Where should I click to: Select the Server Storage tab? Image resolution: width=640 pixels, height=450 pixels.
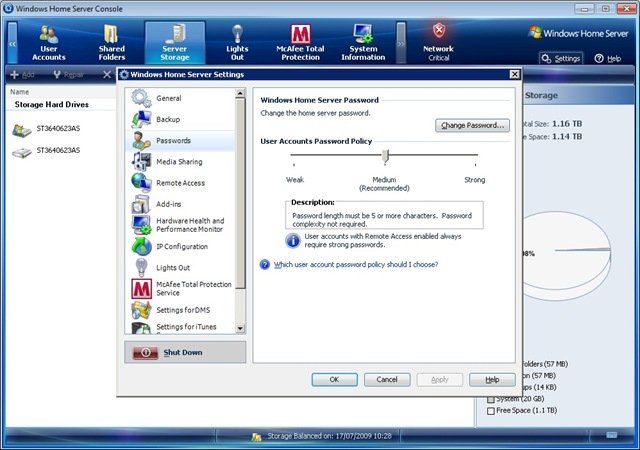tap(175, 43)
